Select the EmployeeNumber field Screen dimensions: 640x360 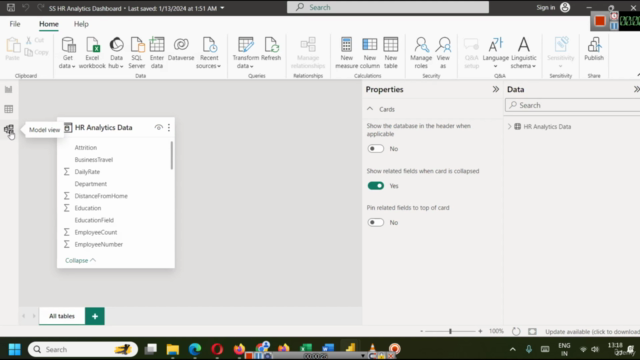point(98,244)
